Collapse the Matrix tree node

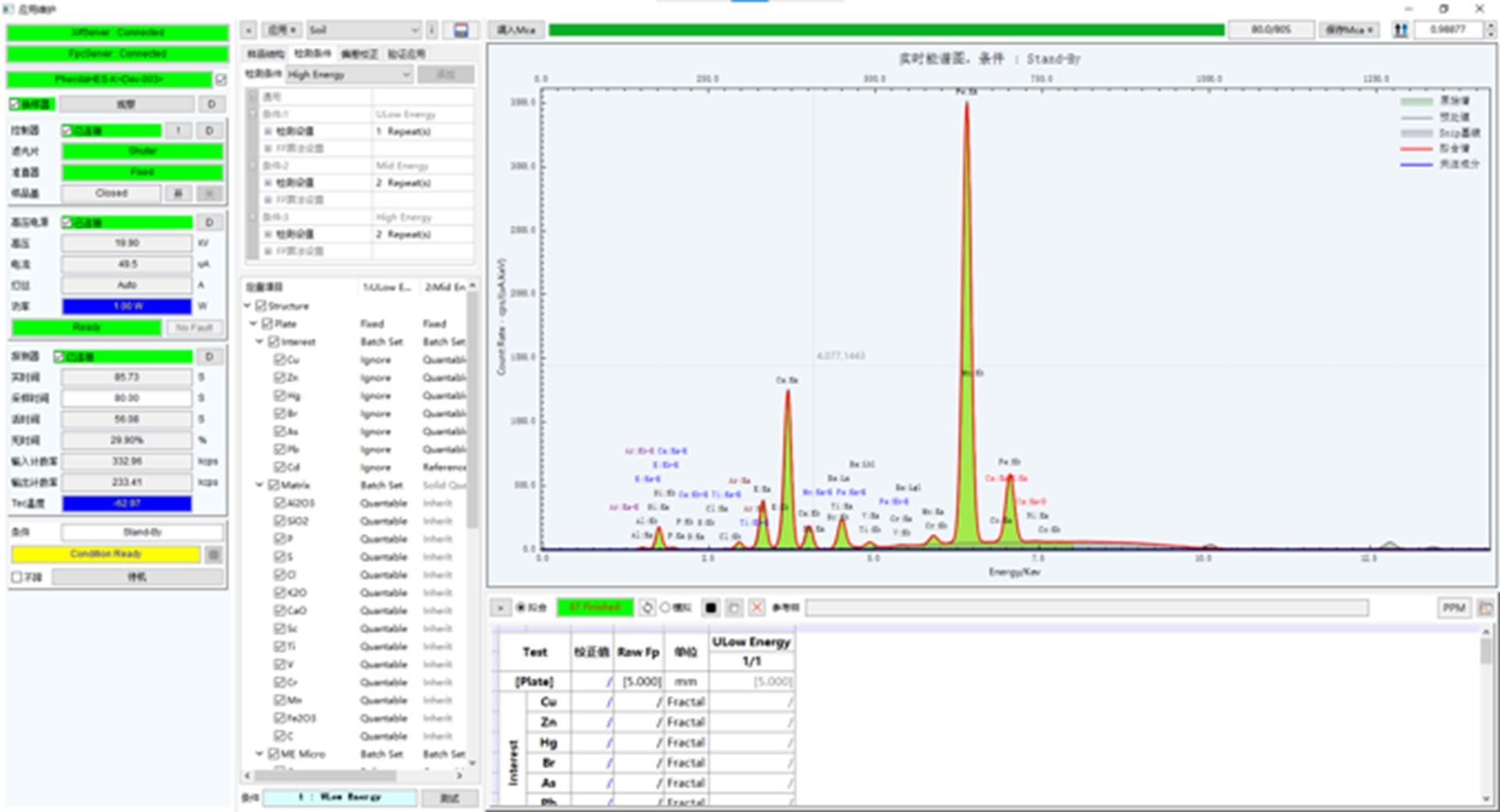pyautogui.click(x=259, y=485)
